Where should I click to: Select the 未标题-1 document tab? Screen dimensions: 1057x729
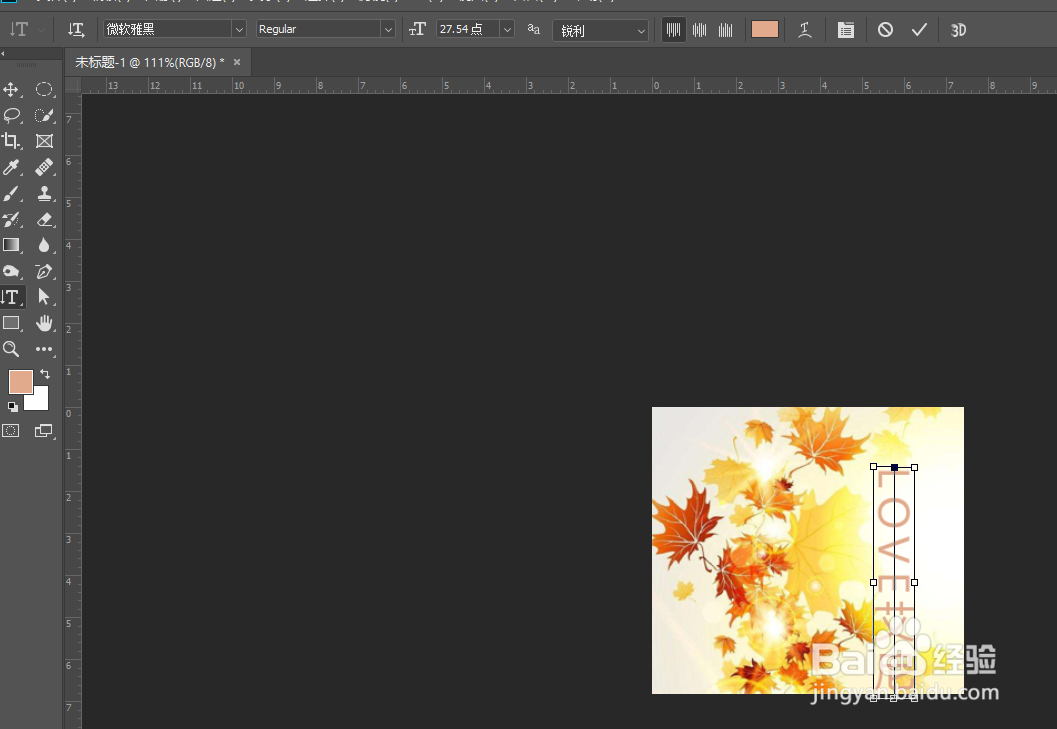[149, 63]
